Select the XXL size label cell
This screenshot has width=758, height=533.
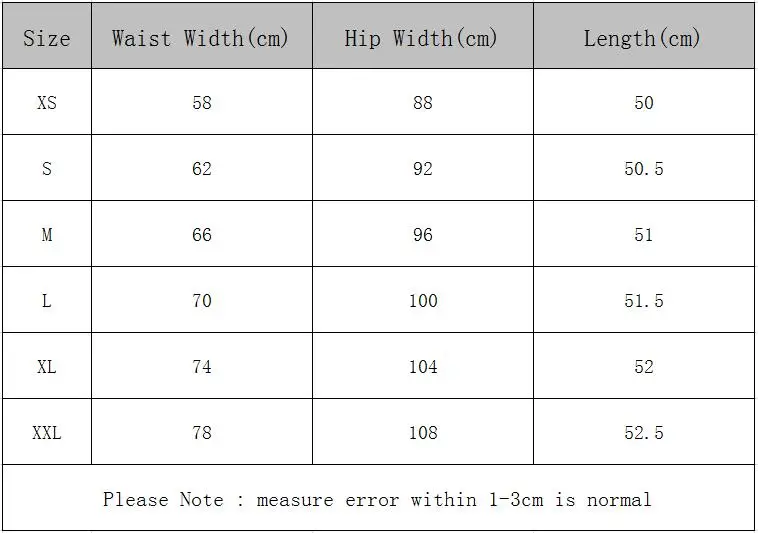[47, 433]
